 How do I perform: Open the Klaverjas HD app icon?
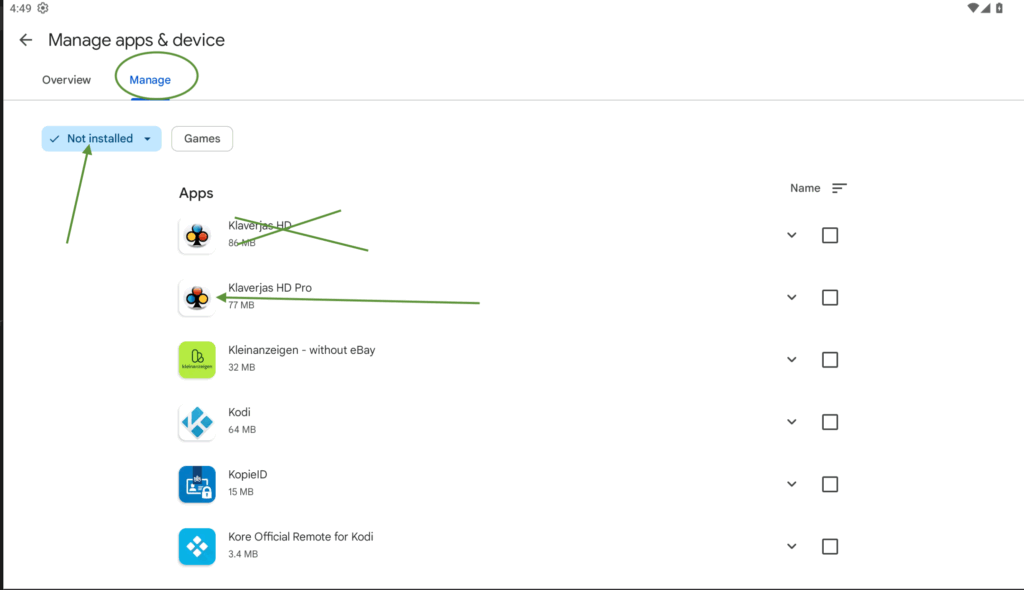197,236
